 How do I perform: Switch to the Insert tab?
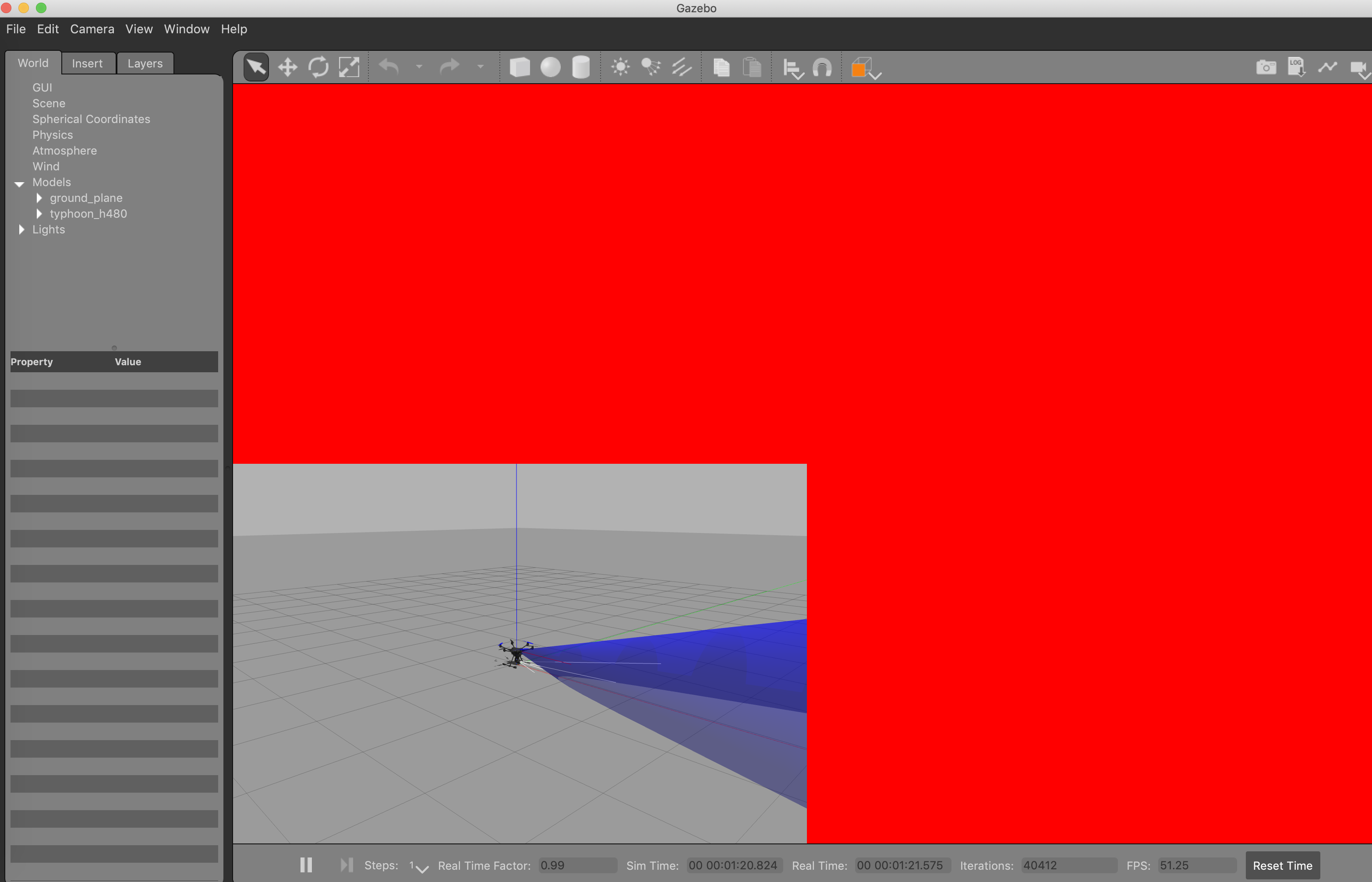(87, 64)
